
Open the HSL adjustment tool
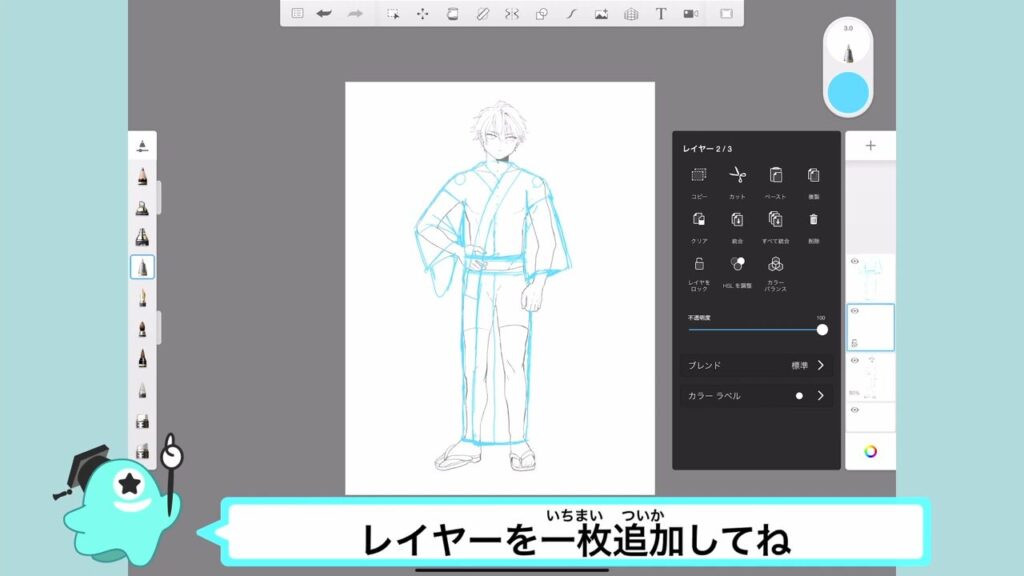pyautogui.click(x=737, y=265)
